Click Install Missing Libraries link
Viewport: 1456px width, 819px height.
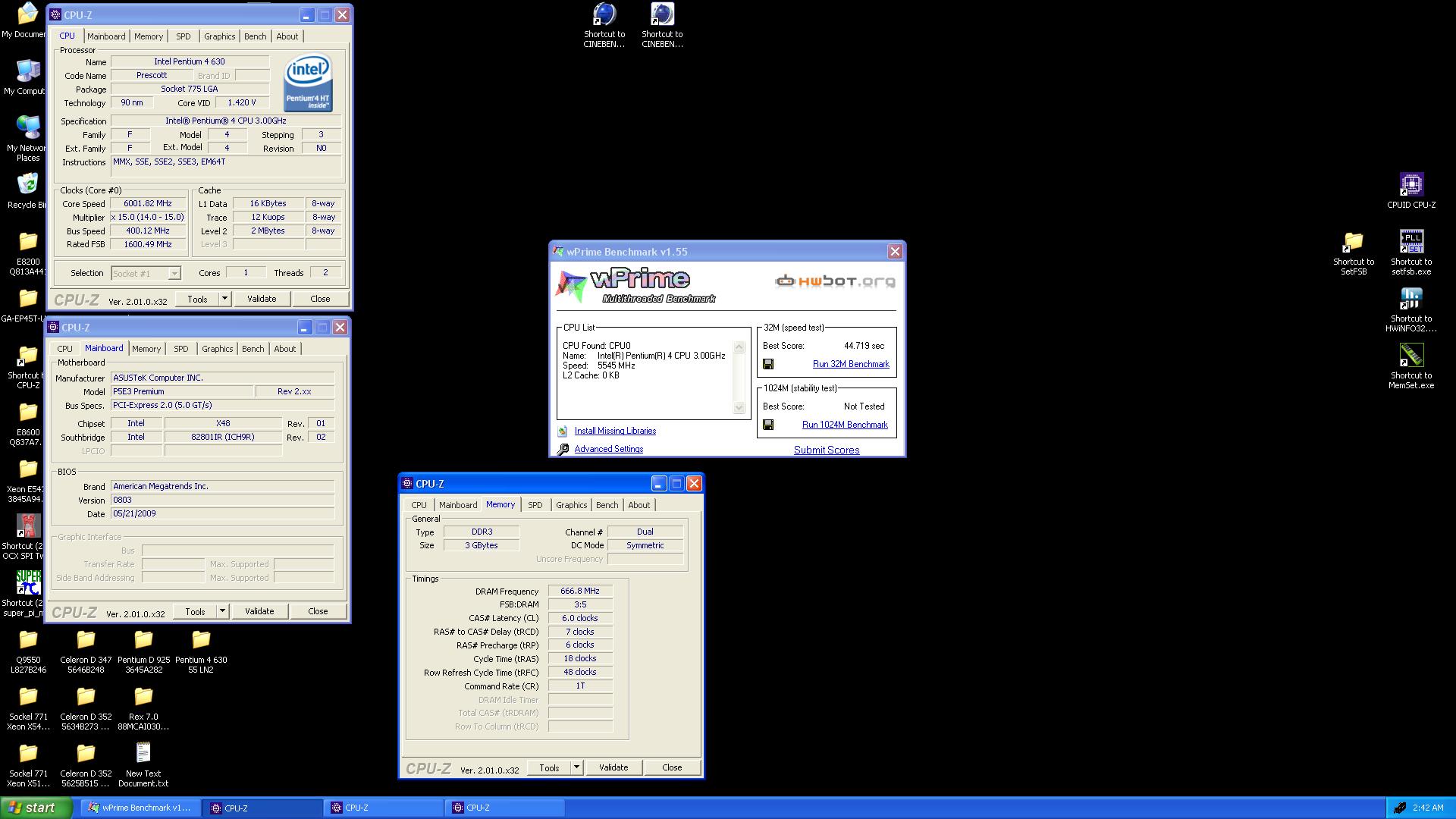(x=615, y=431)
